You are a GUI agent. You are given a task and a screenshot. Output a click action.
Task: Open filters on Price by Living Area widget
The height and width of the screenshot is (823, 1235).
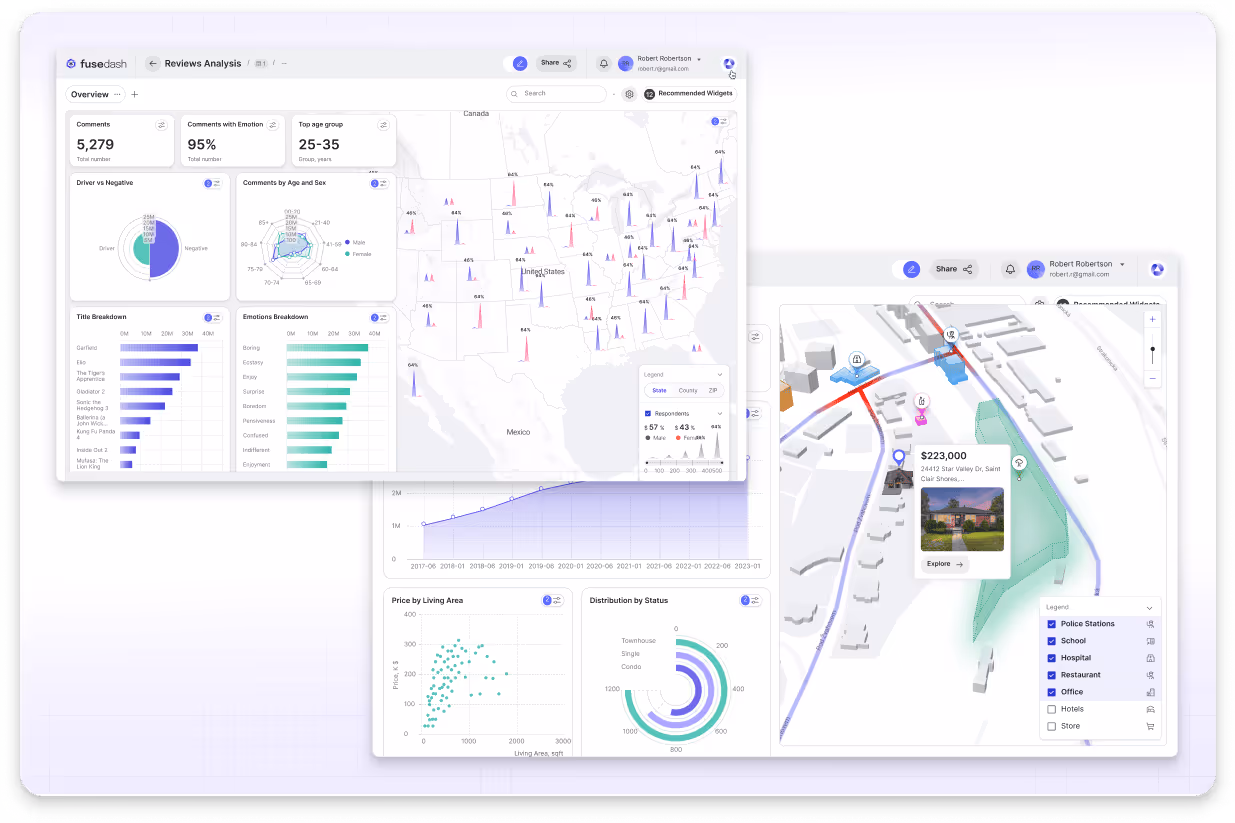point(553,601)
